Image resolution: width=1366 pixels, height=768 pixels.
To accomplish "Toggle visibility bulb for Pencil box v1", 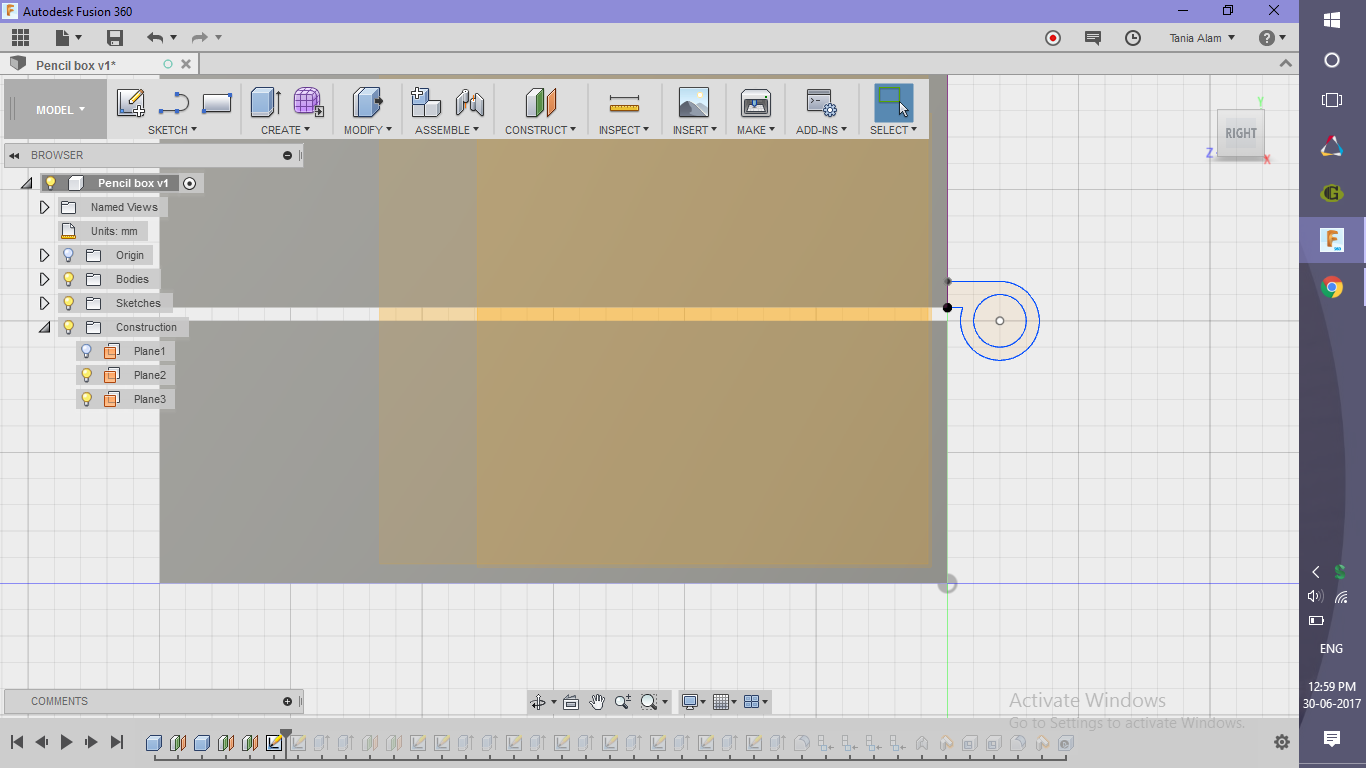I will click(51, 183).
